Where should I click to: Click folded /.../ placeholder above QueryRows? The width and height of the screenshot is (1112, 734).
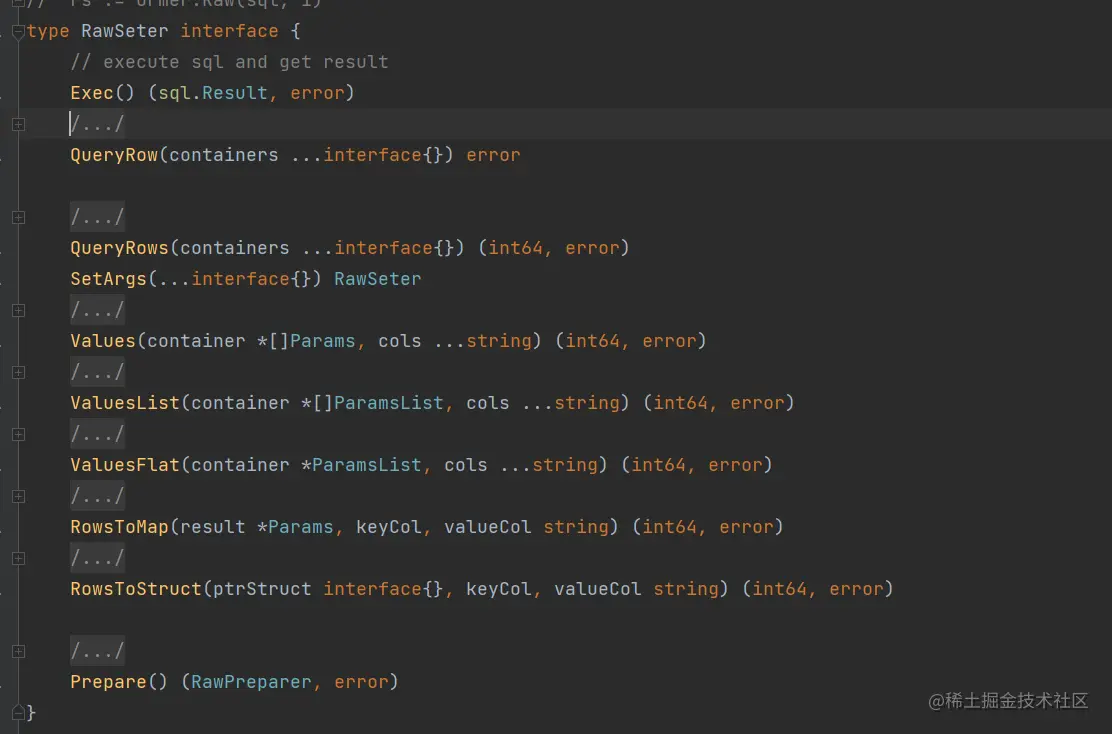[97, 218]
